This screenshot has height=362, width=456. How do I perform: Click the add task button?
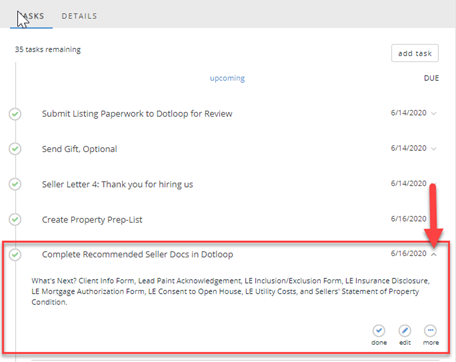coord(415,53)
